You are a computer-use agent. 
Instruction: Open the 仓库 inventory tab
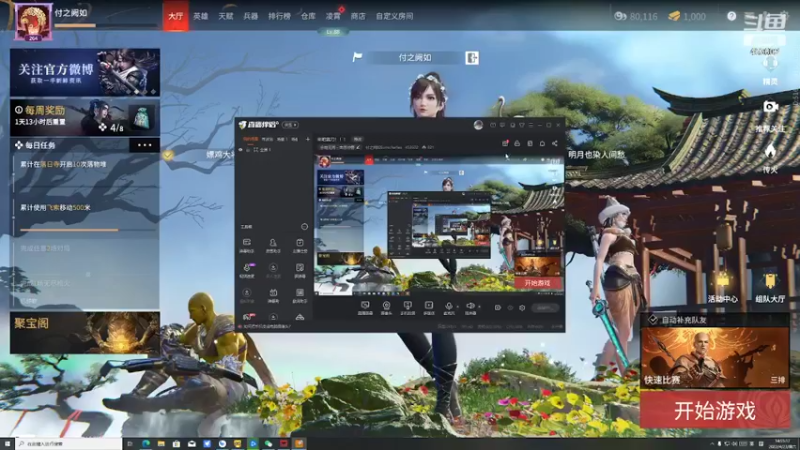[308, 16]
